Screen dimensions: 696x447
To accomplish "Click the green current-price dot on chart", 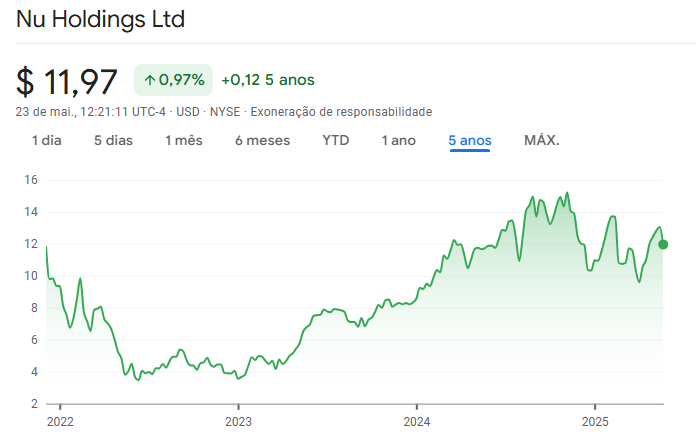I will pos(663,244).
